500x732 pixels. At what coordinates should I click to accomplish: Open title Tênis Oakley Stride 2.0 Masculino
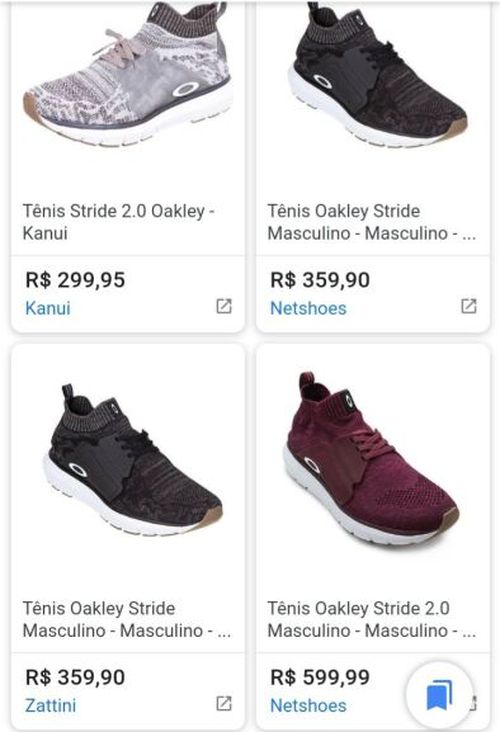click(372, 619)
